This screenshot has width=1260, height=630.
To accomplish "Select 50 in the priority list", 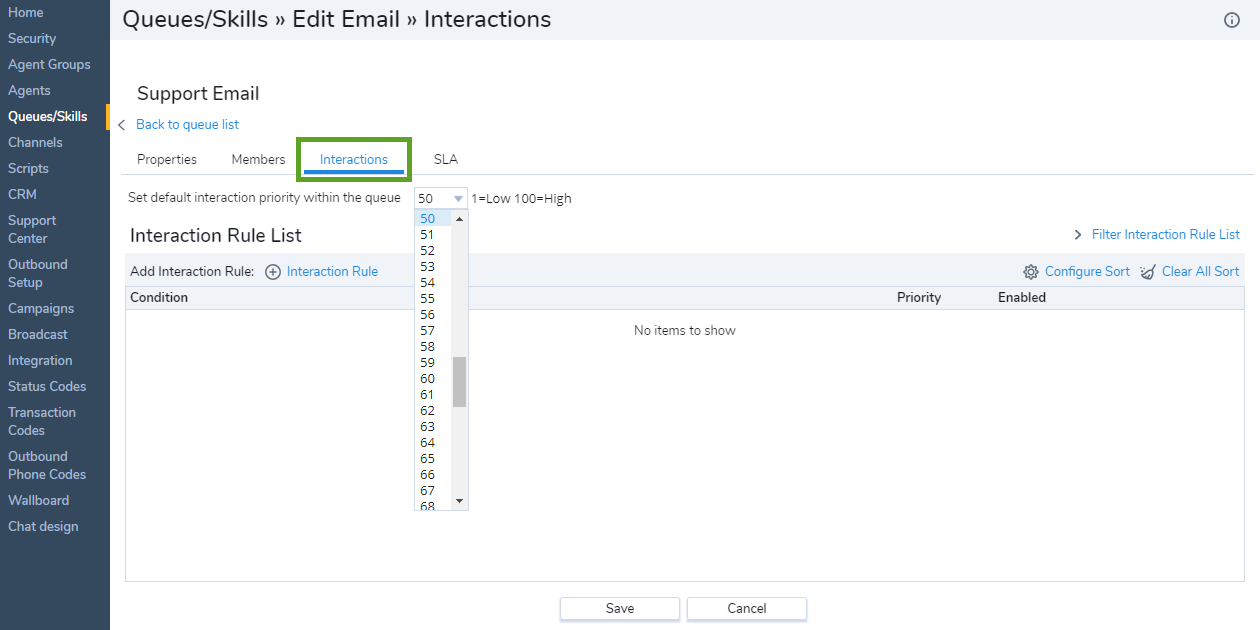I will 433,218.
